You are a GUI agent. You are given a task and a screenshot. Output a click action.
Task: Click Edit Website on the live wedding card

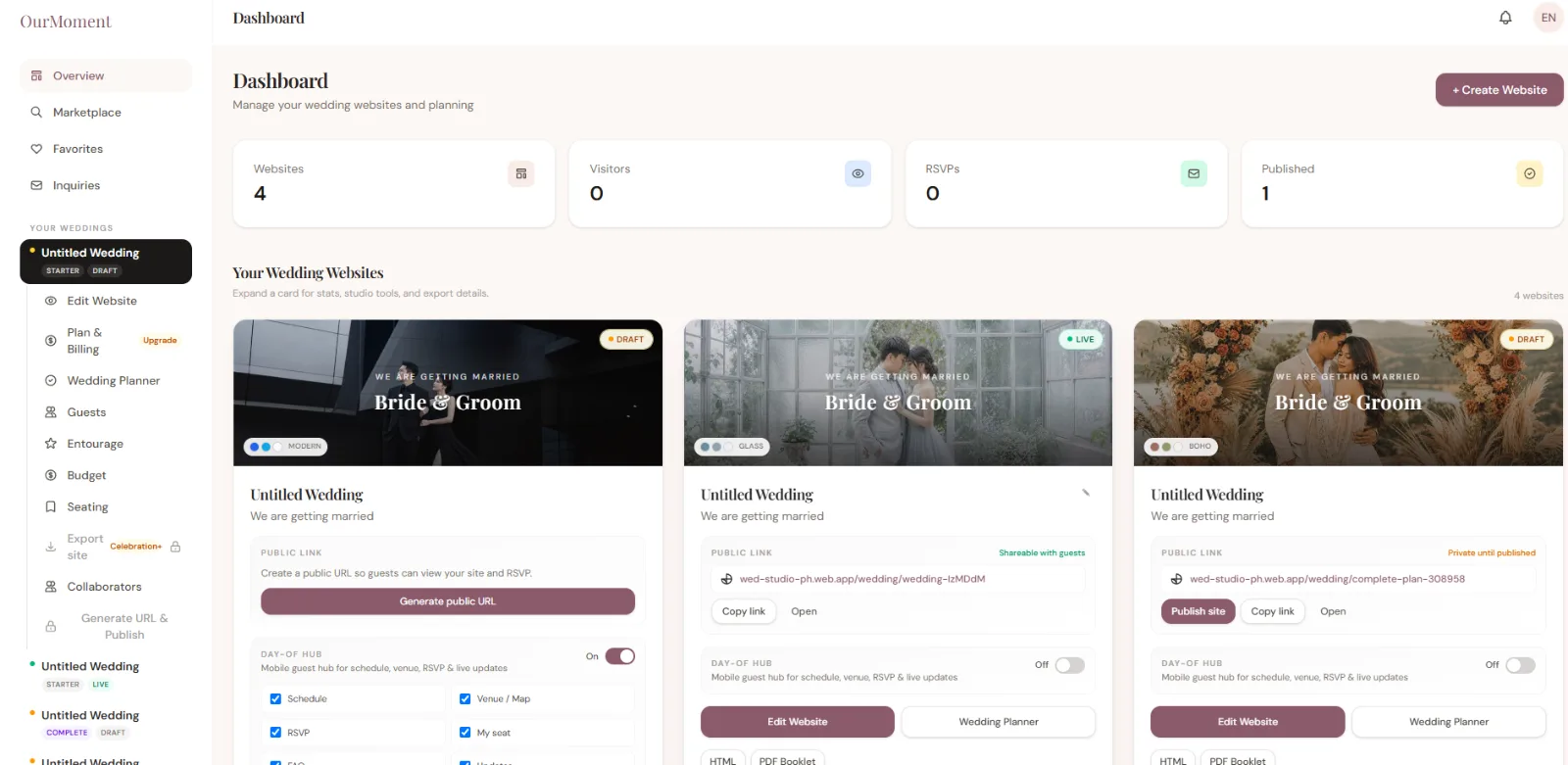[797, 722]
